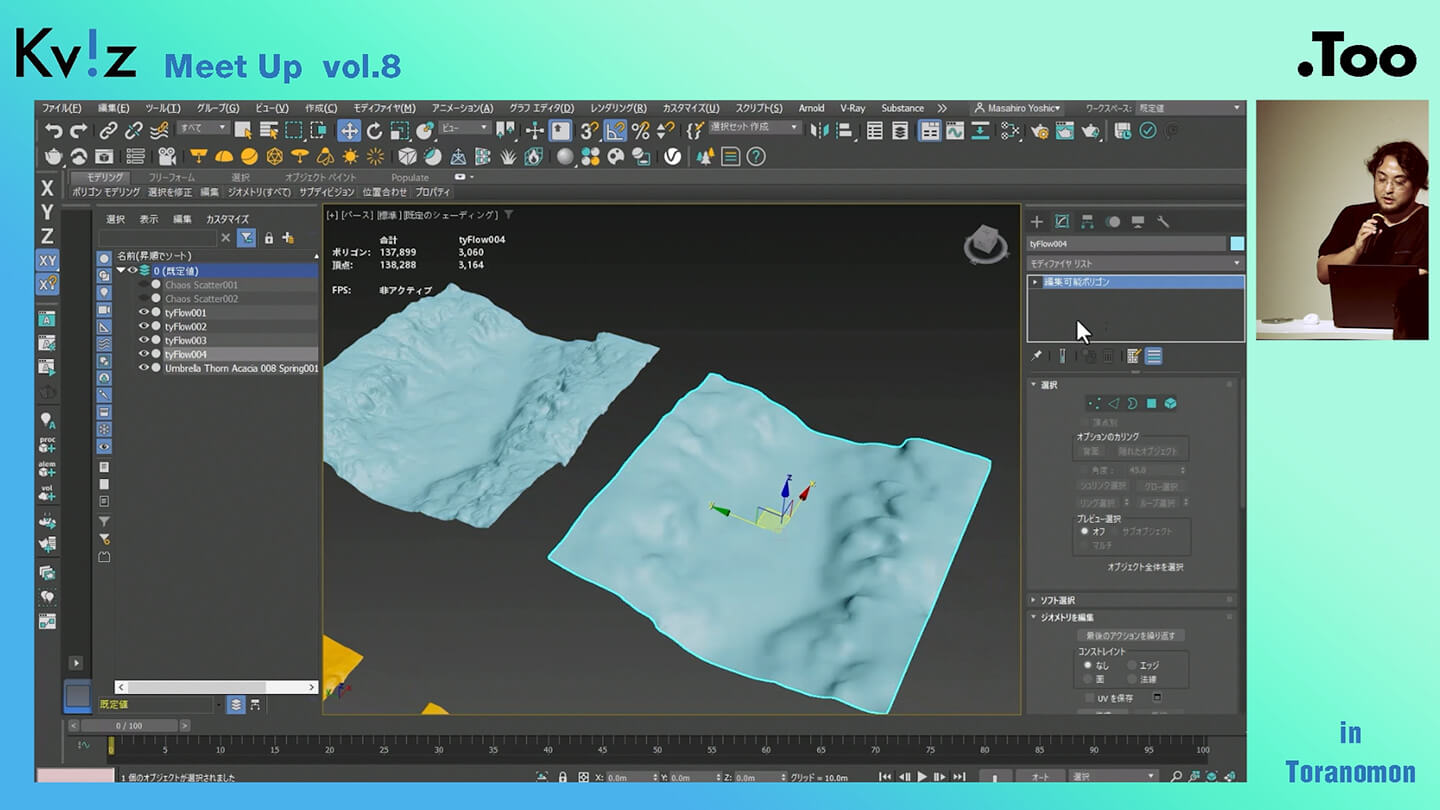Select Polygon sub-object level icon
Viewport: 1440px width, 810px height.
click(1151, 403)
